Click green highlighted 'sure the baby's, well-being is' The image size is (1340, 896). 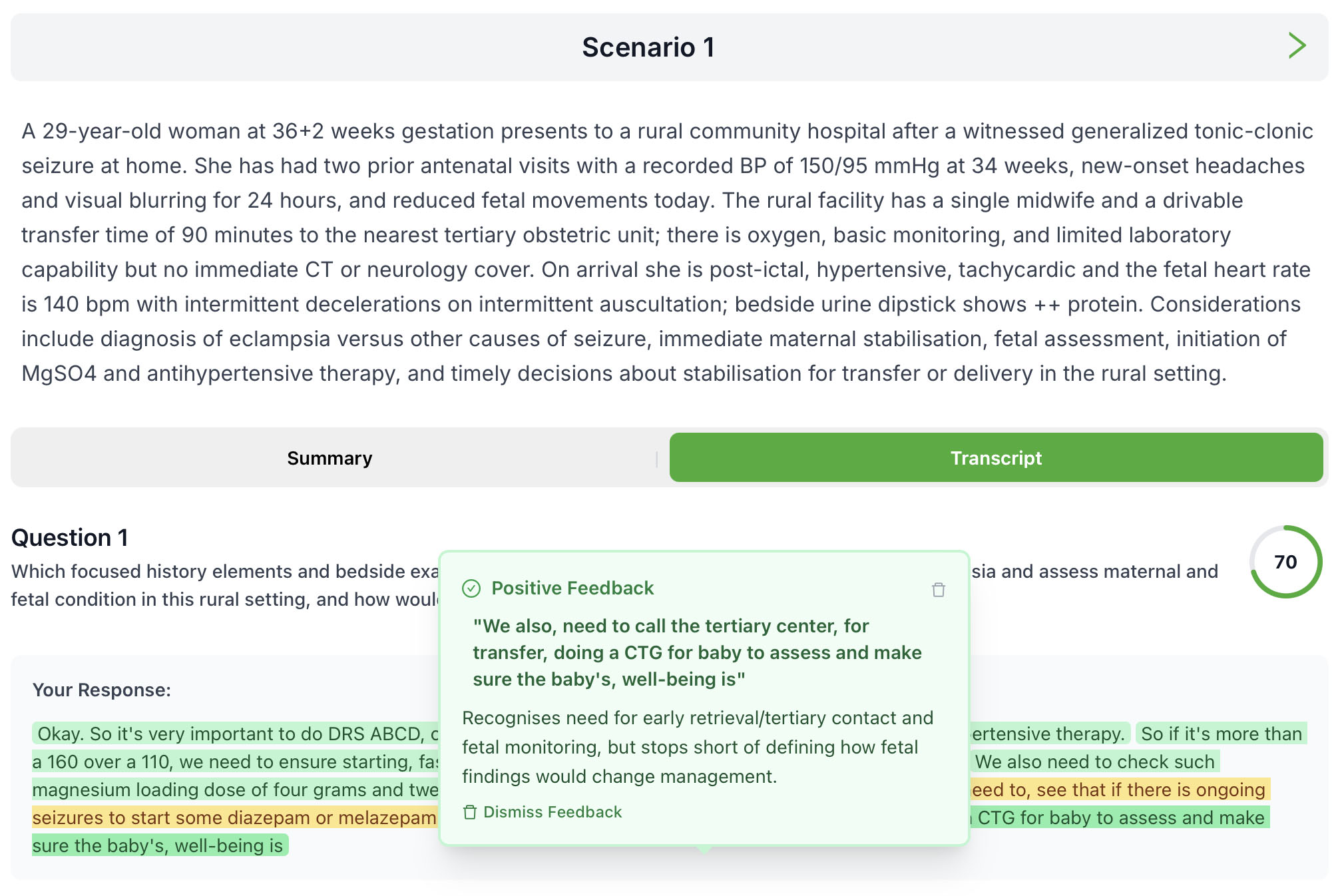pyautogui.click(x=158, y=845)
